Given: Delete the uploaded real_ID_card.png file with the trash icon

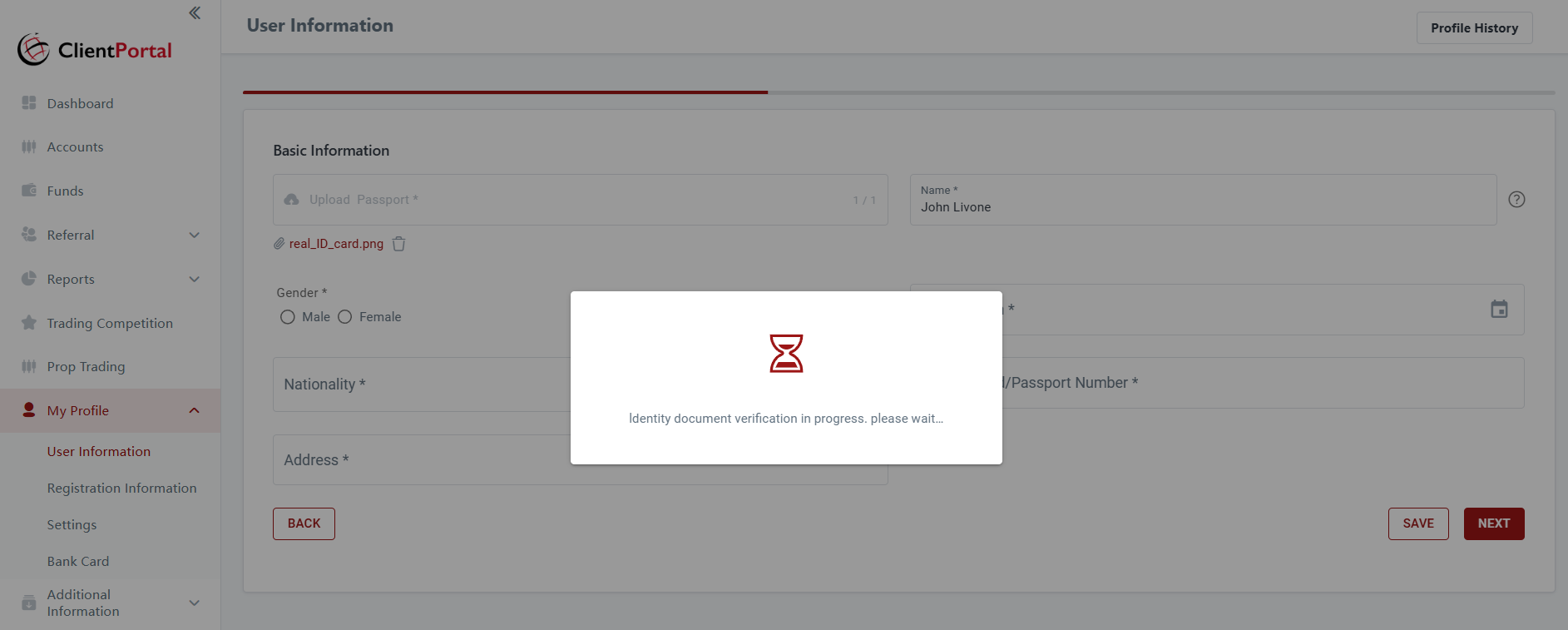Looking at the screenshot, I should pos(398,244).
